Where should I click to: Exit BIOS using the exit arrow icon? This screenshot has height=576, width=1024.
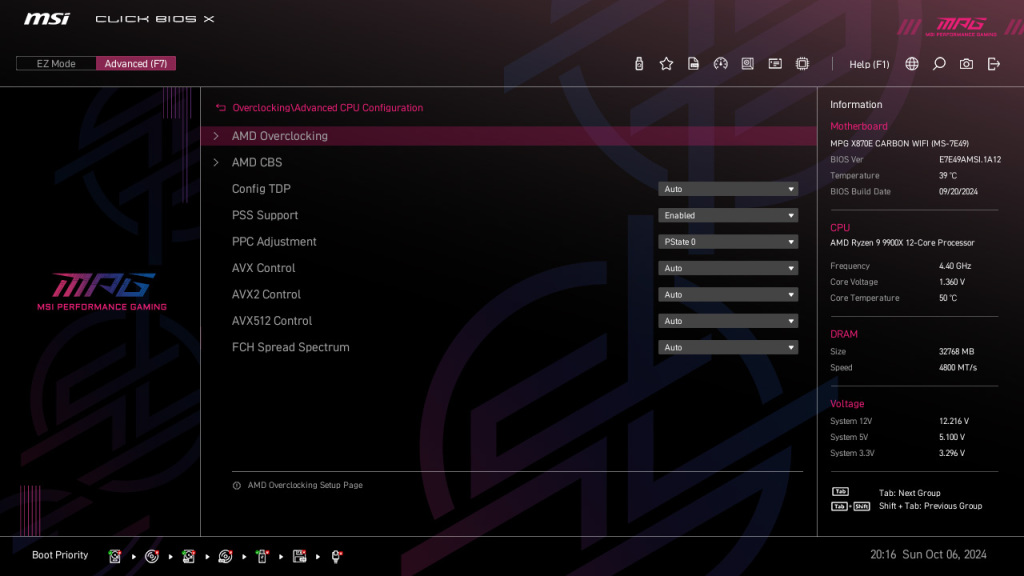992,63
